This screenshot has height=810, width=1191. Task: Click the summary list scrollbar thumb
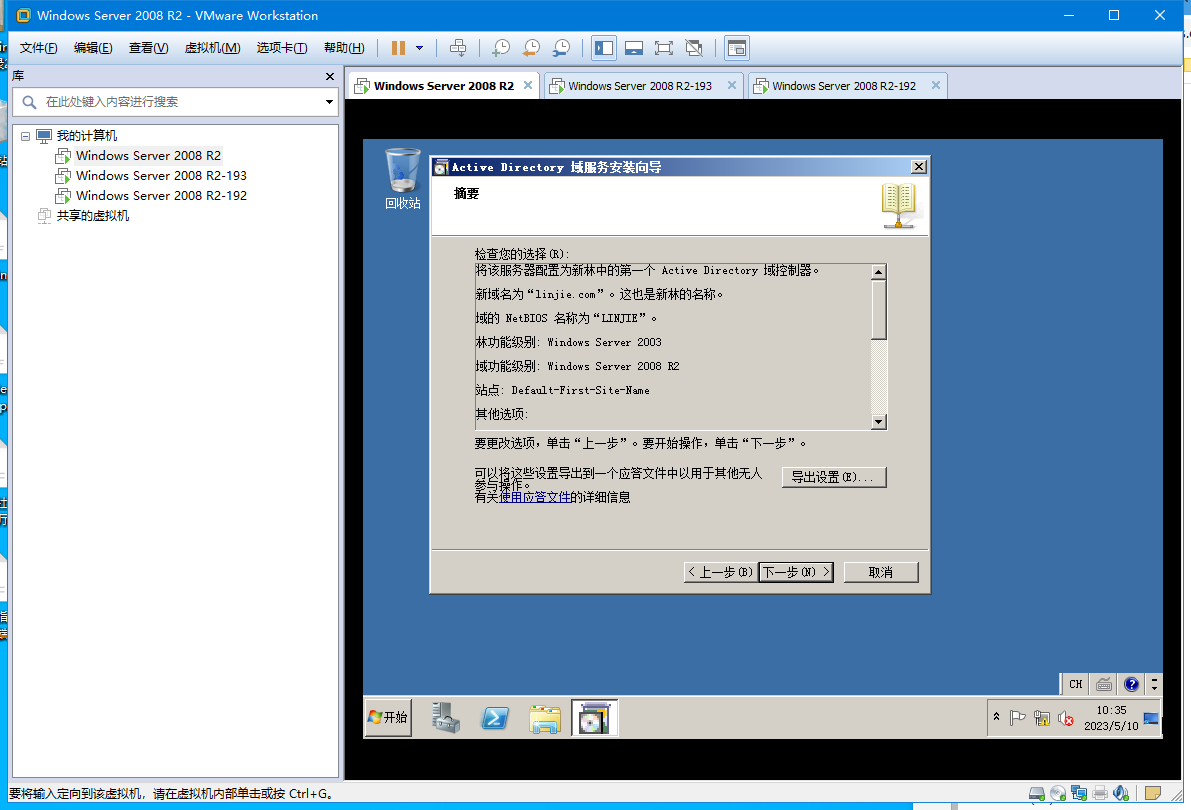[x=879, y=309]
